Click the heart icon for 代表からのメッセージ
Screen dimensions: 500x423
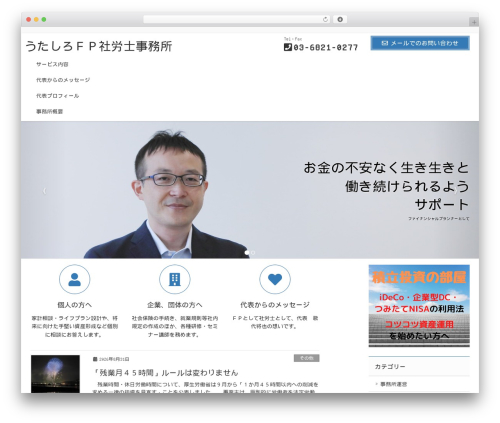pos(275,279)
